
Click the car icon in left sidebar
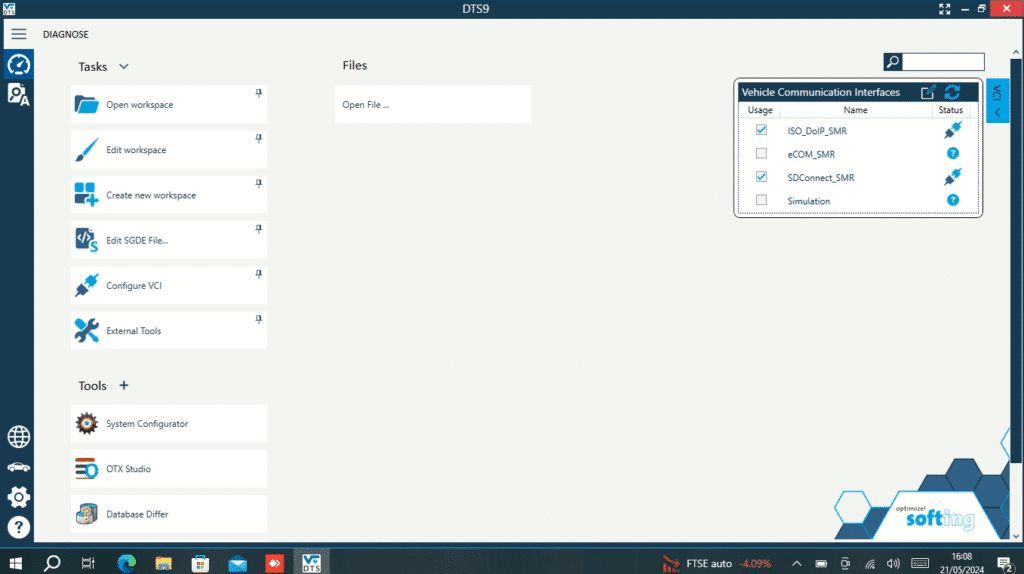pos(18,467)
